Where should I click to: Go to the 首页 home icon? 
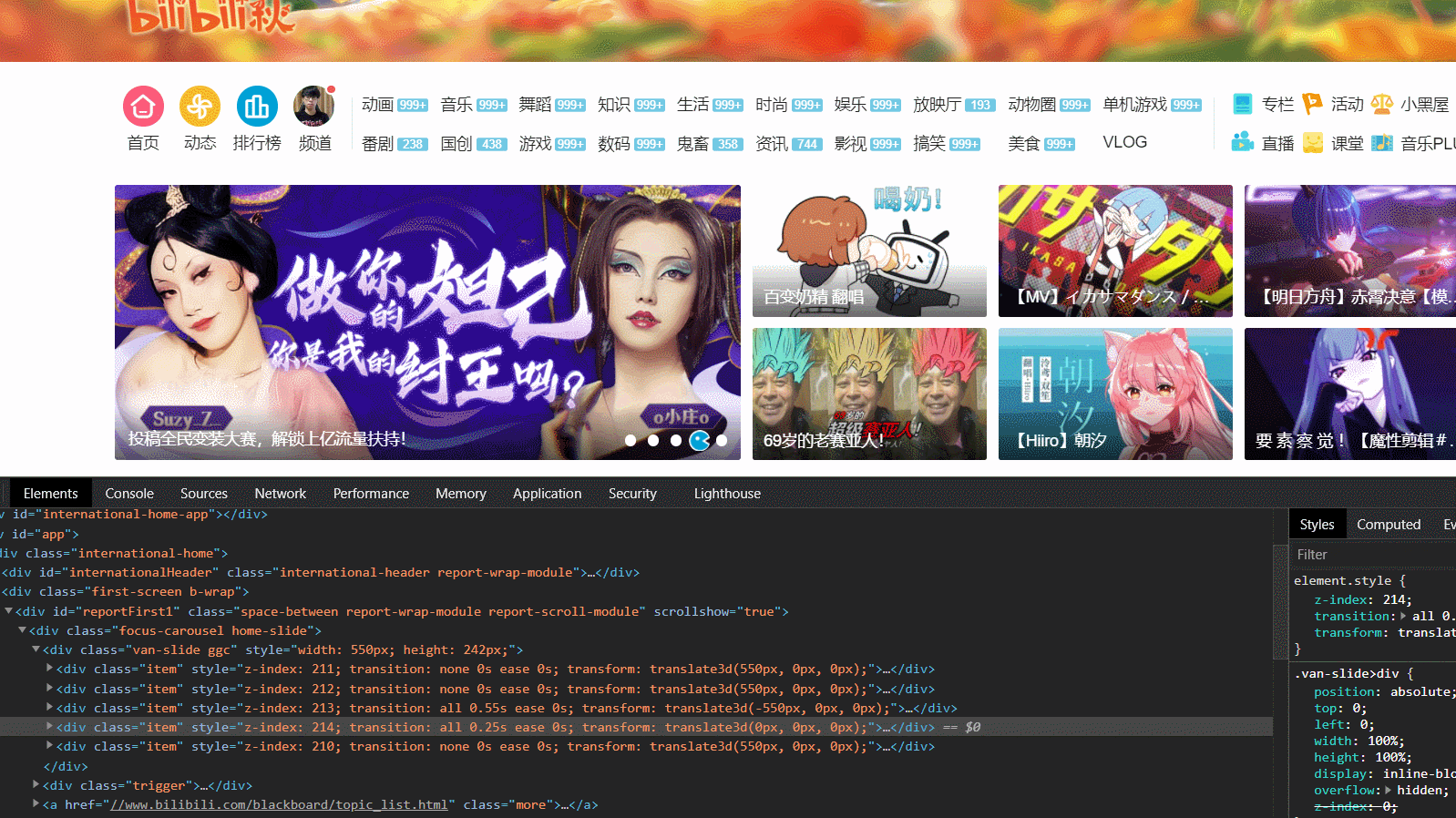click(143, 107)
